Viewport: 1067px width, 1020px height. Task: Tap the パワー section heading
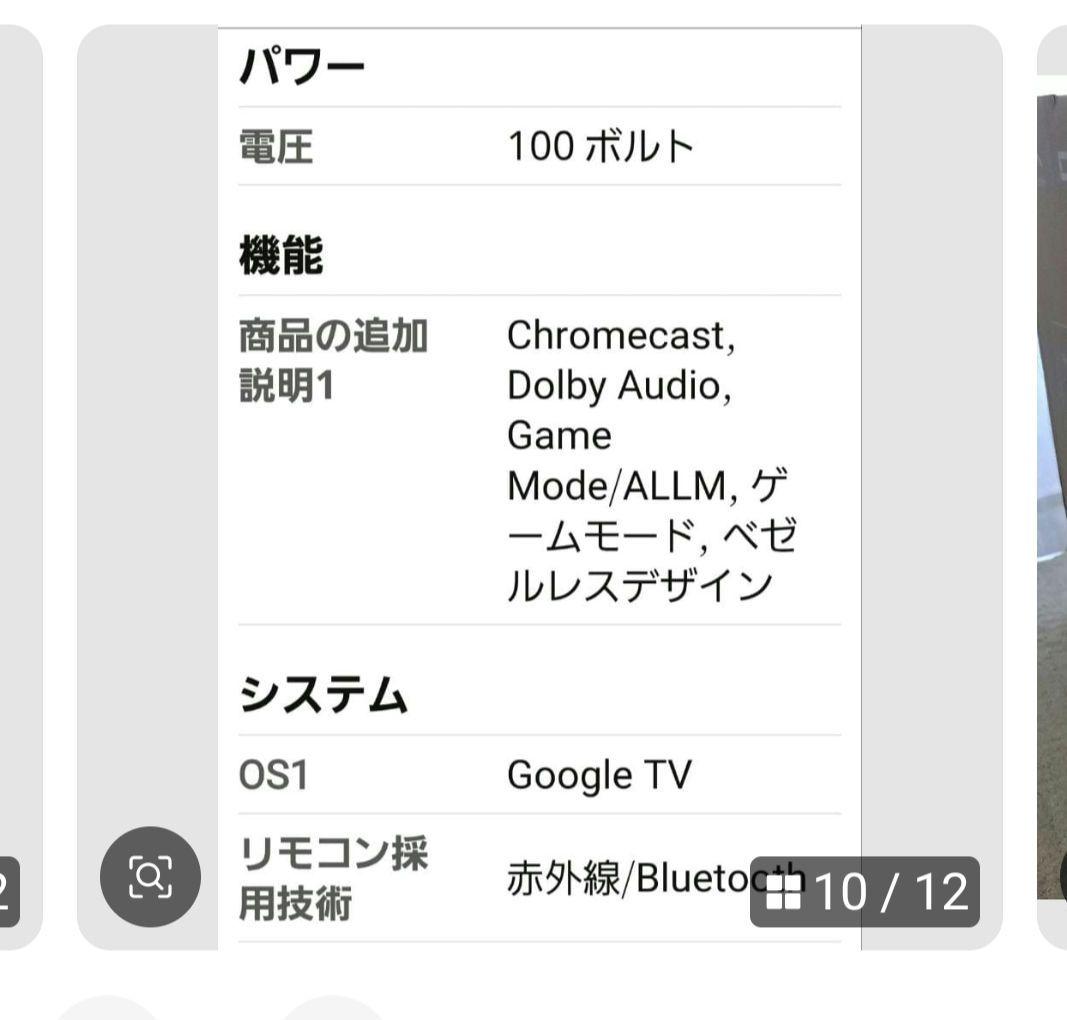click(300, 63)
